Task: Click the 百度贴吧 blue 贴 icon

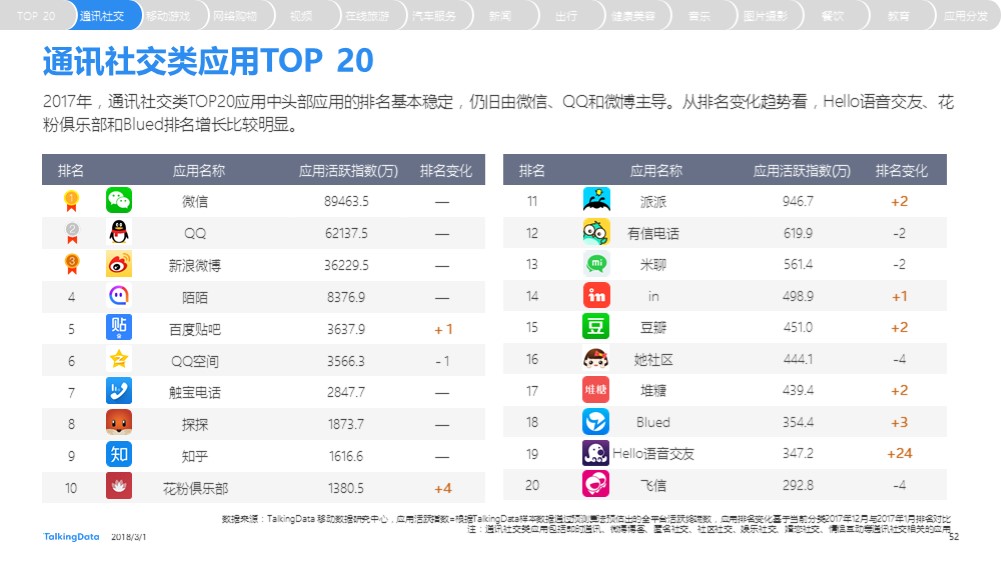Action: click(119, 327)
